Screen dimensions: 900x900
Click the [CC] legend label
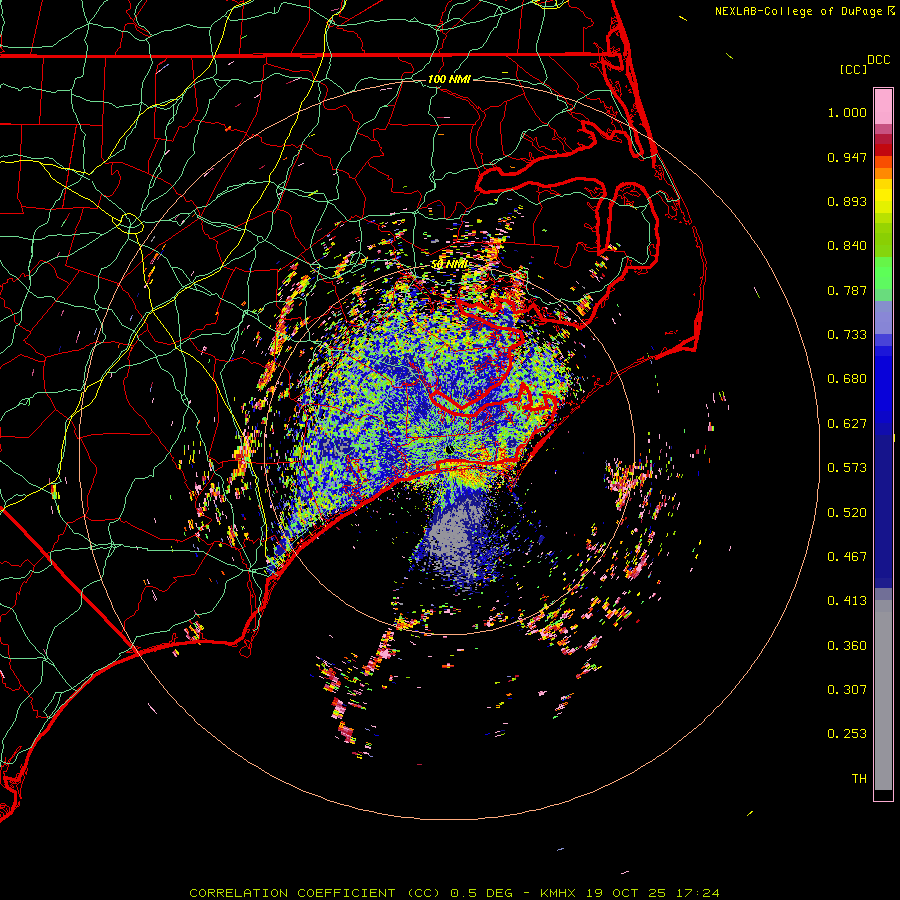(x=853, y=69)
